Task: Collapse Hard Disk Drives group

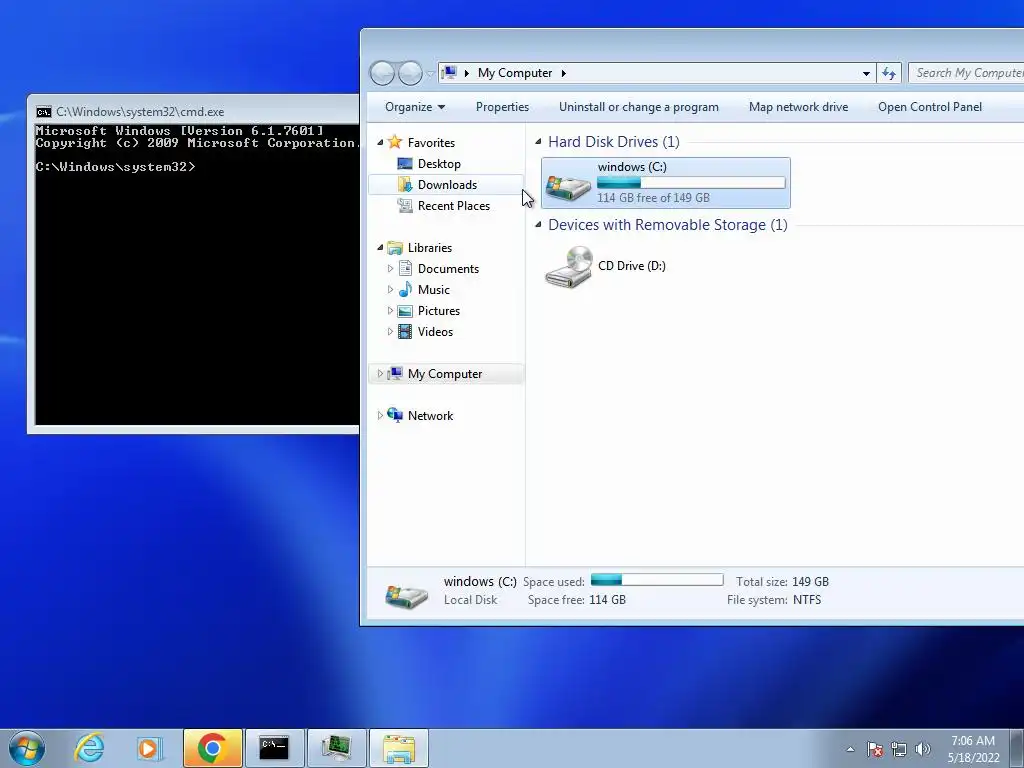Action: [x=538, y=142]
